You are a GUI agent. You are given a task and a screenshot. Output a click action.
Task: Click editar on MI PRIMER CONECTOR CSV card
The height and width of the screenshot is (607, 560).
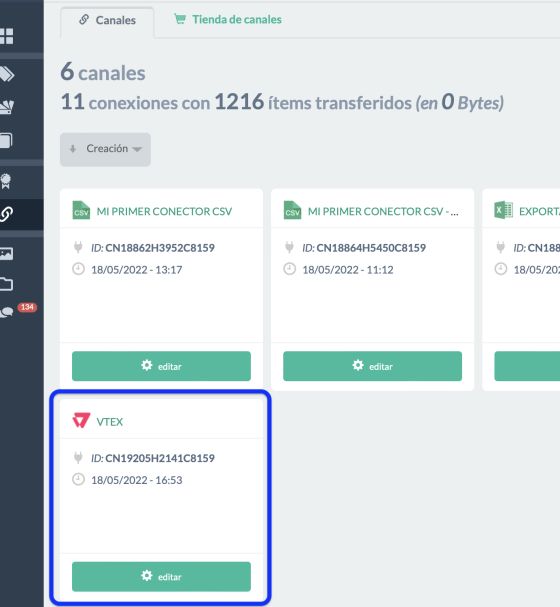tap(161, 366)
